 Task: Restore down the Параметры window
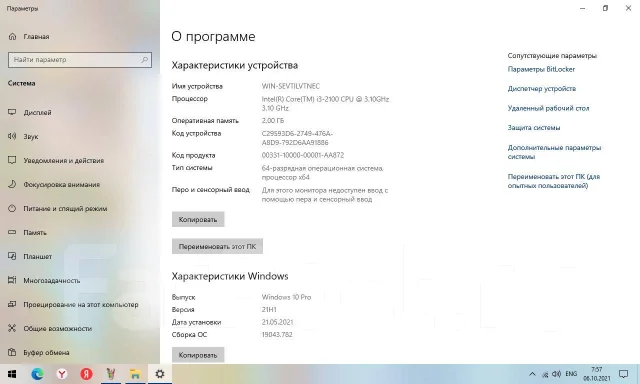pyautogui.click(x=605, y=8)
